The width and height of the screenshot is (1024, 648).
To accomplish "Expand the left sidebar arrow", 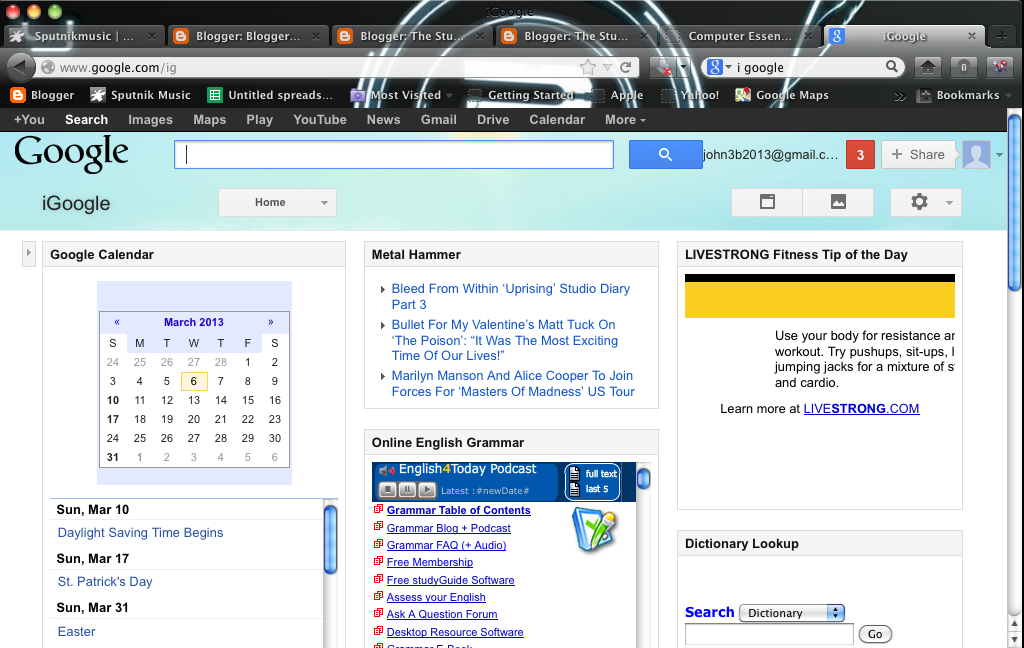I will 28,253.
